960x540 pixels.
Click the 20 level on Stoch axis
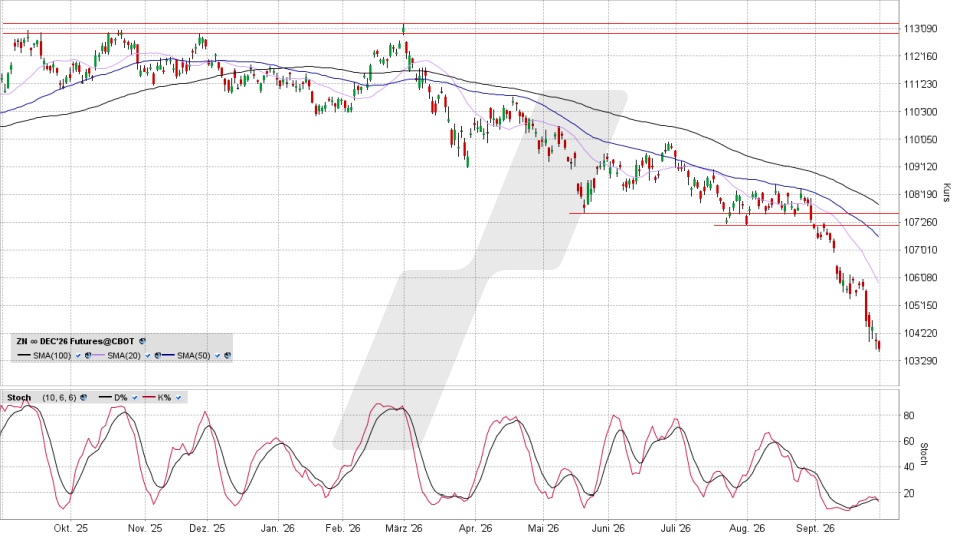click(x=909, y=493)
